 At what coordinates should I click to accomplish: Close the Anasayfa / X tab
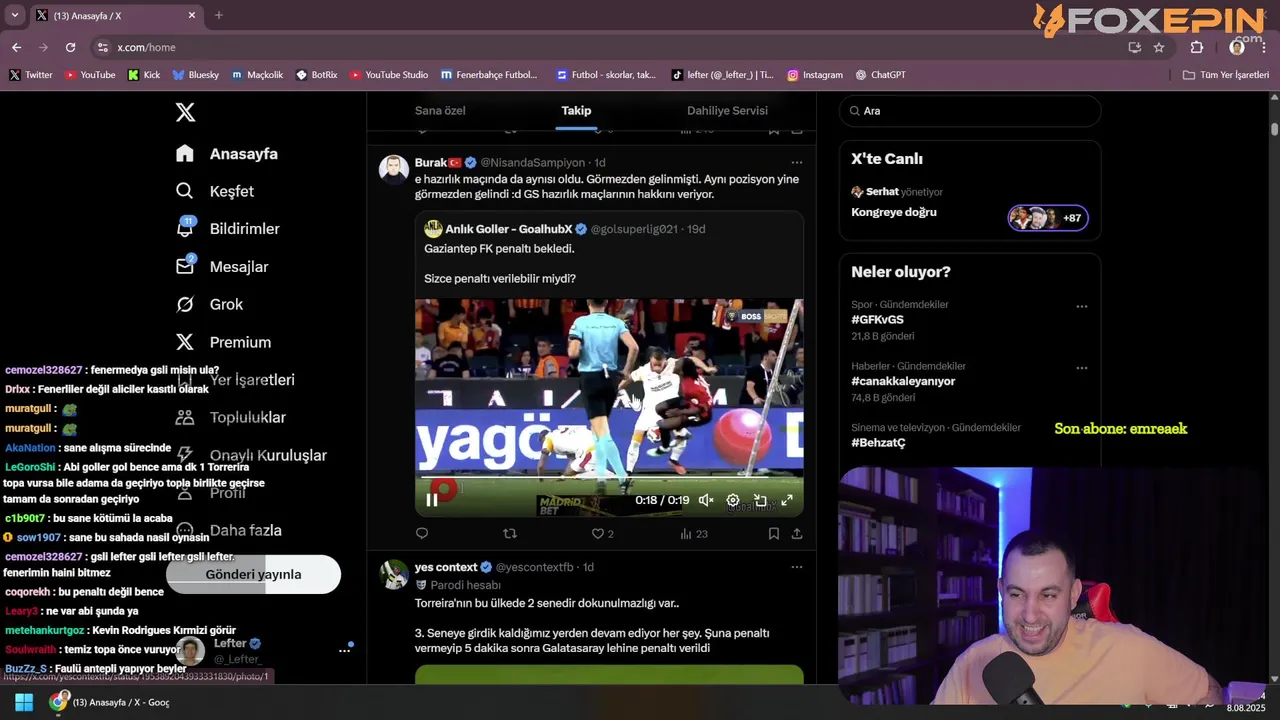pos(192,15)
